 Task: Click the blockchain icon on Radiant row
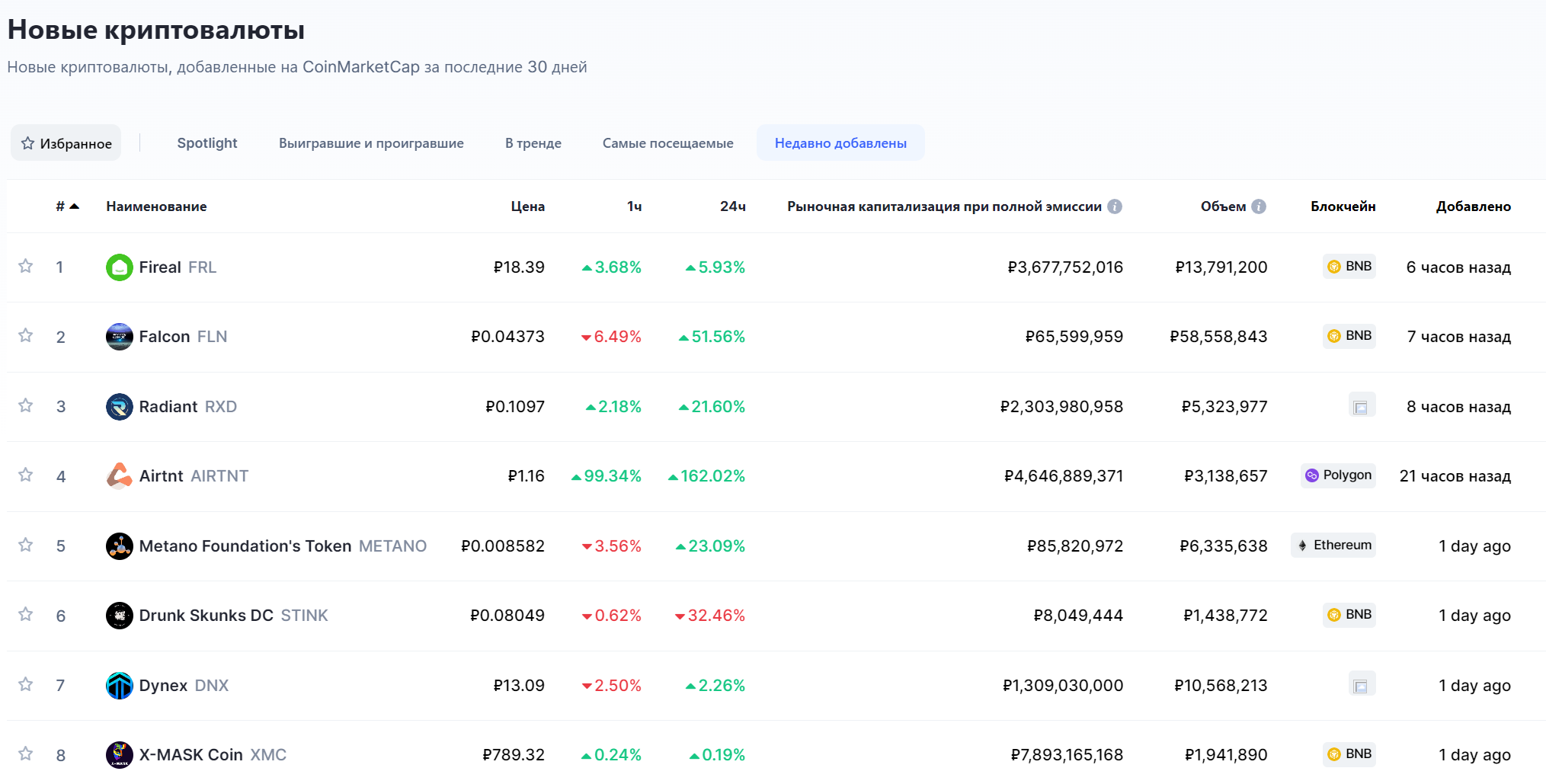tap(1361, 405)
